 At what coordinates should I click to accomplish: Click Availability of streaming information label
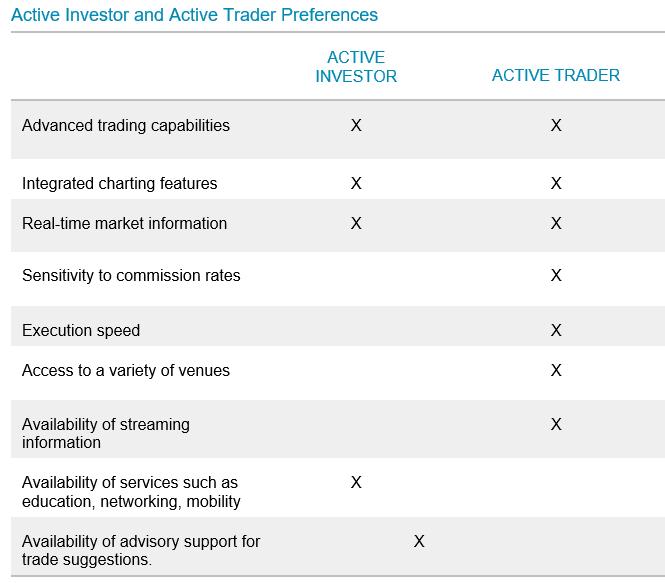point(106,434)
